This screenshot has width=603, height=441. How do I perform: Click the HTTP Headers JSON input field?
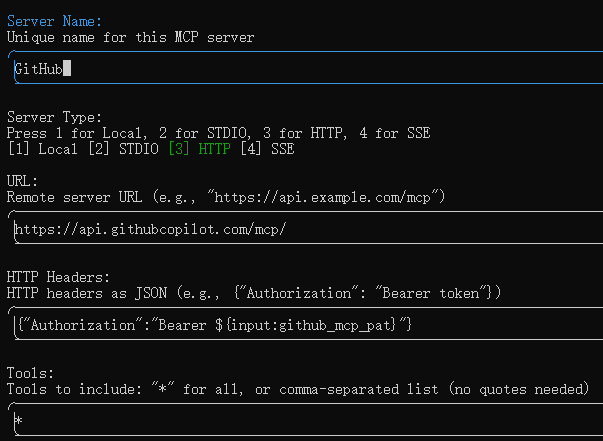click(x=306, y=324)
